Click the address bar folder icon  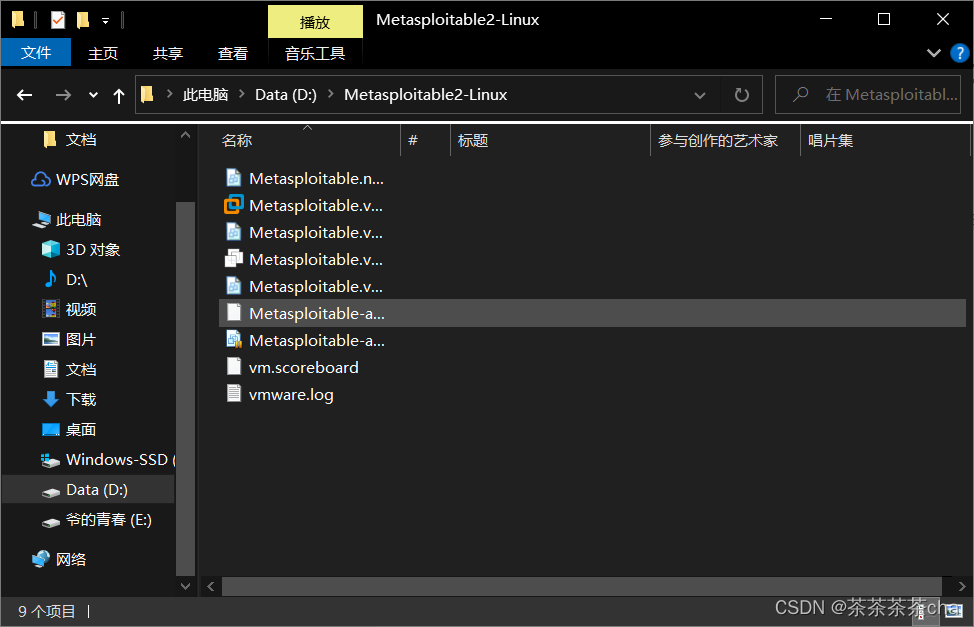coord(147,94)
